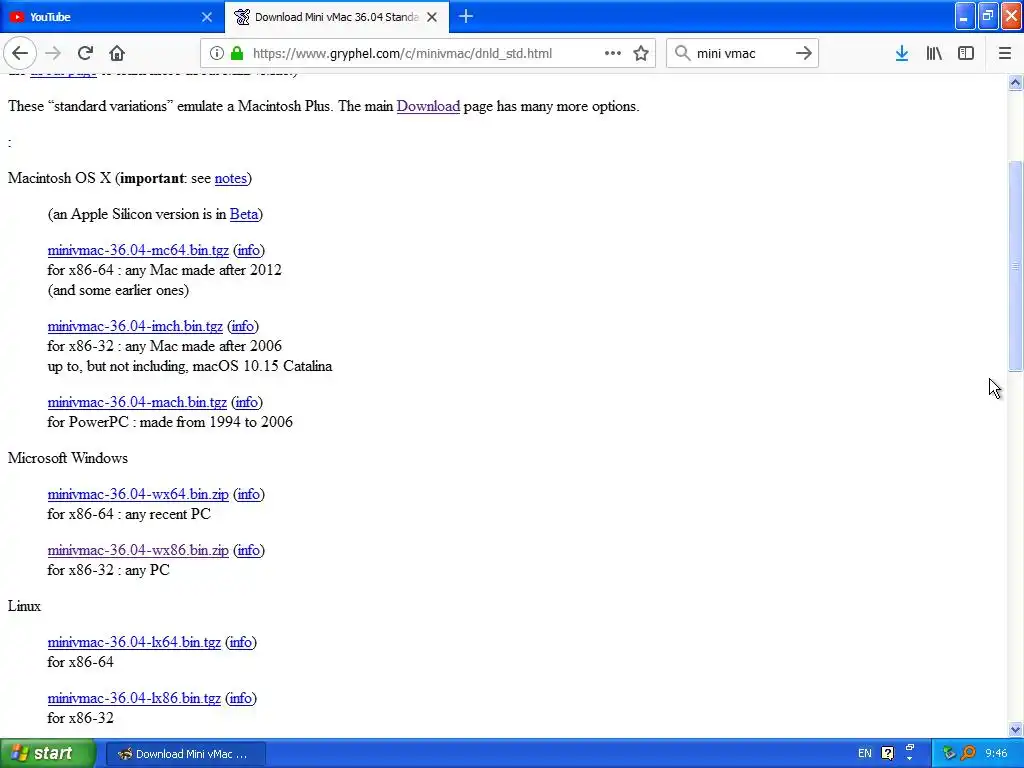
Task: Click the search bar magnifier icon
Action: (682, 54)
